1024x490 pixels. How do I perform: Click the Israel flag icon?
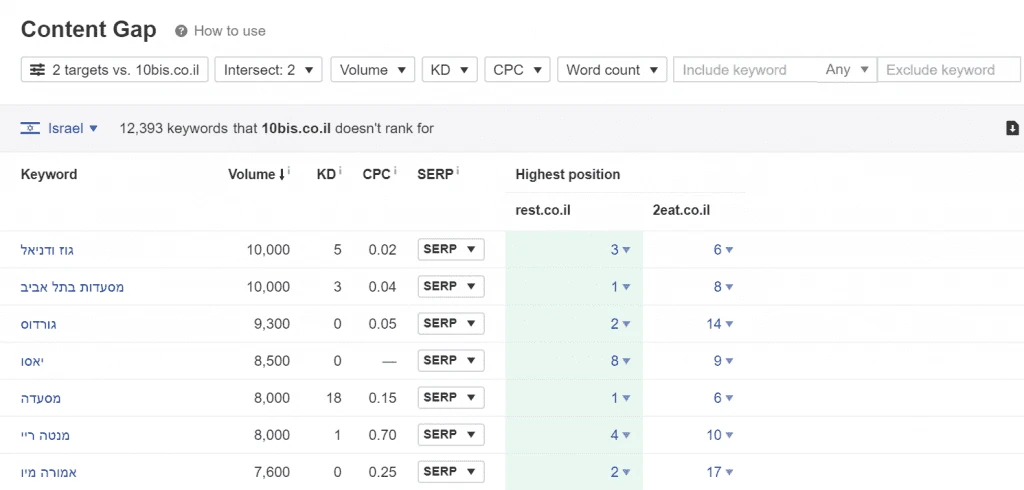coord(30,128)
